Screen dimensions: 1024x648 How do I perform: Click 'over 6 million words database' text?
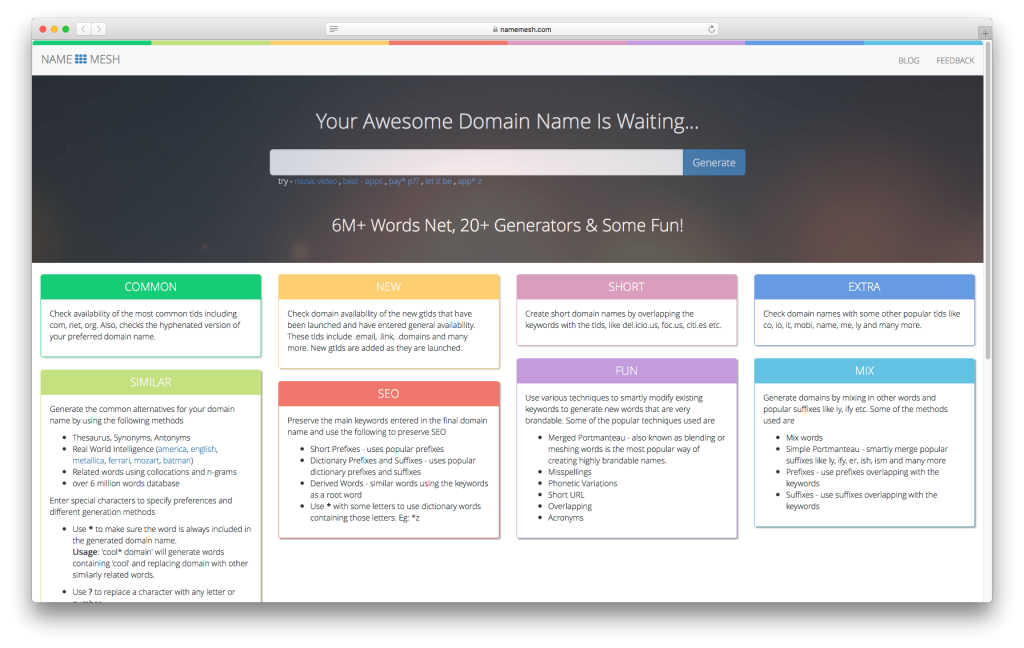coord(126,483)
